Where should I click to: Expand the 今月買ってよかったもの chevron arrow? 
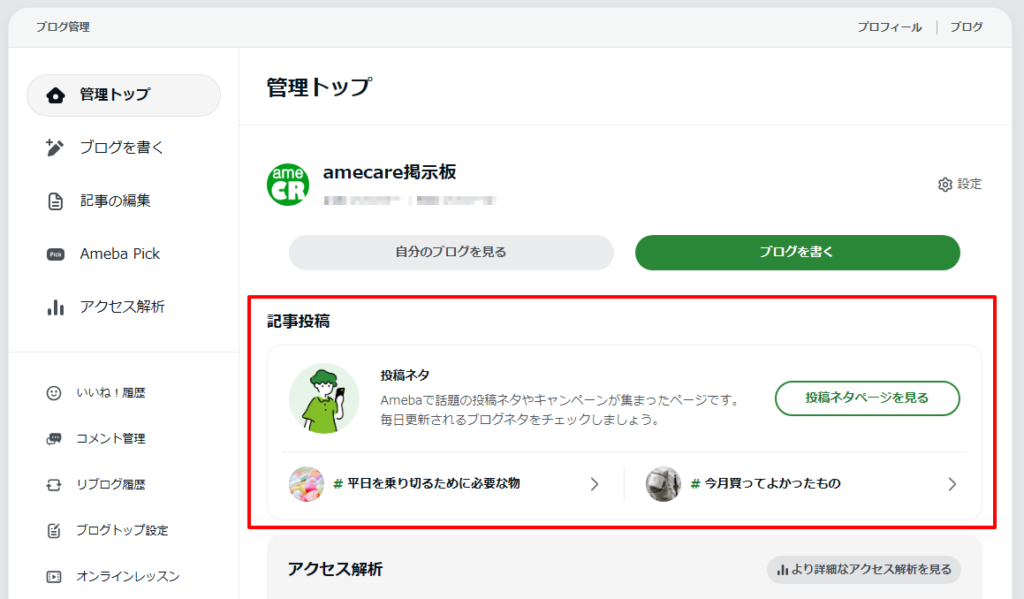(952, 484)
